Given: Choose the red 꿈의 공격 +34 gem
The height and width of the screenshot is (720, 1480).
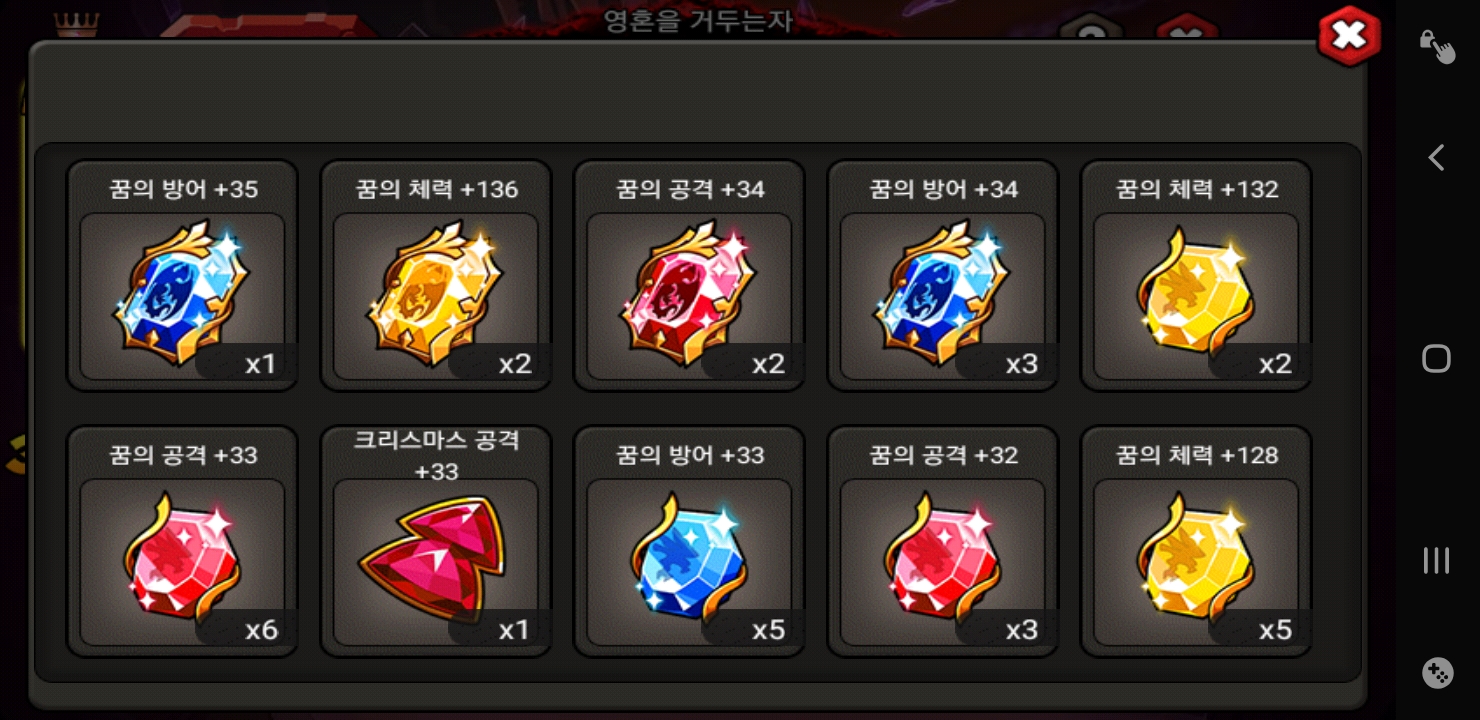Looking at the screenshot, I should (x=689, y=296).
